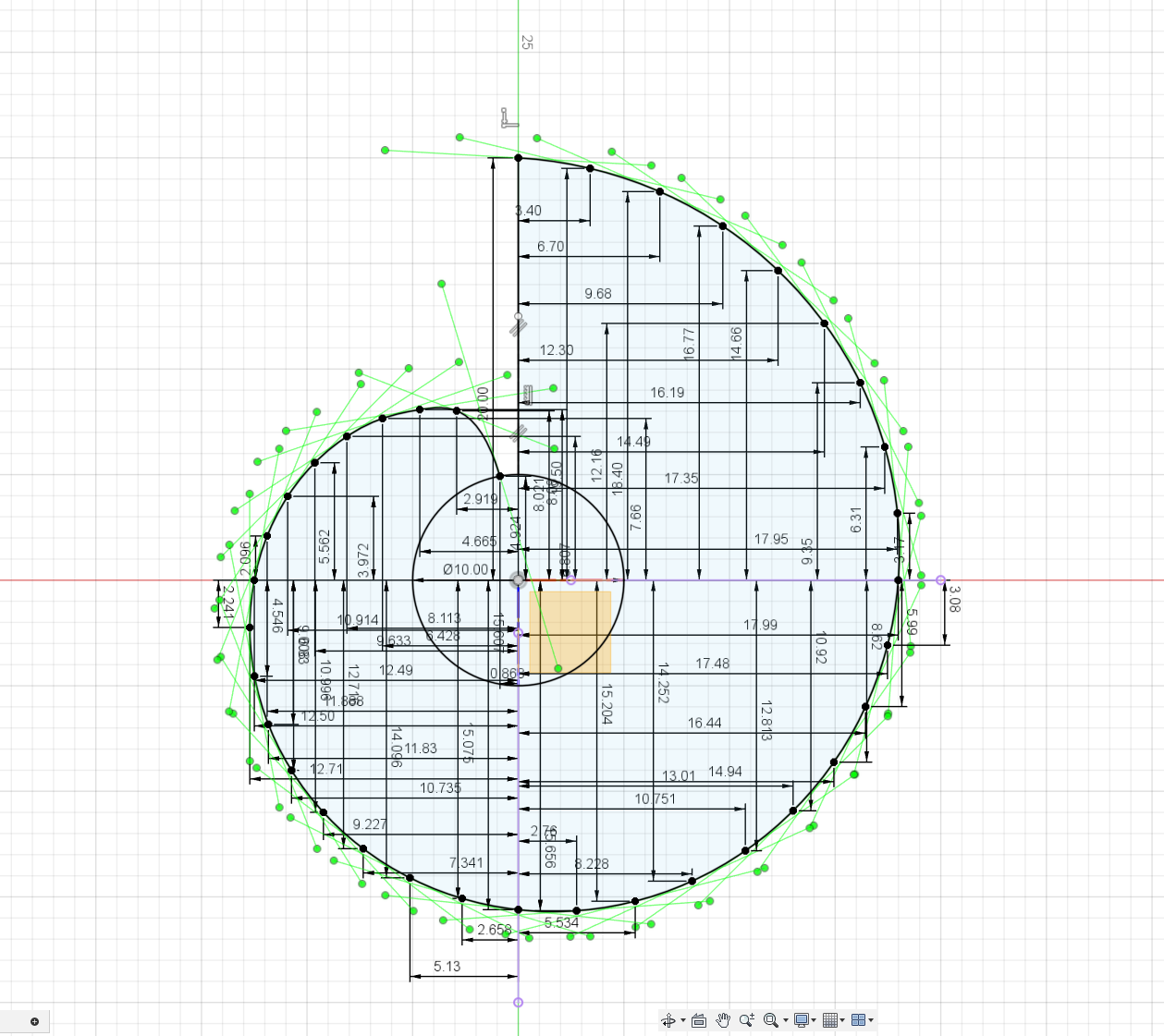Click the 17.35 dimension label
Screen dimensions: 1164x1036
(680, 479)
